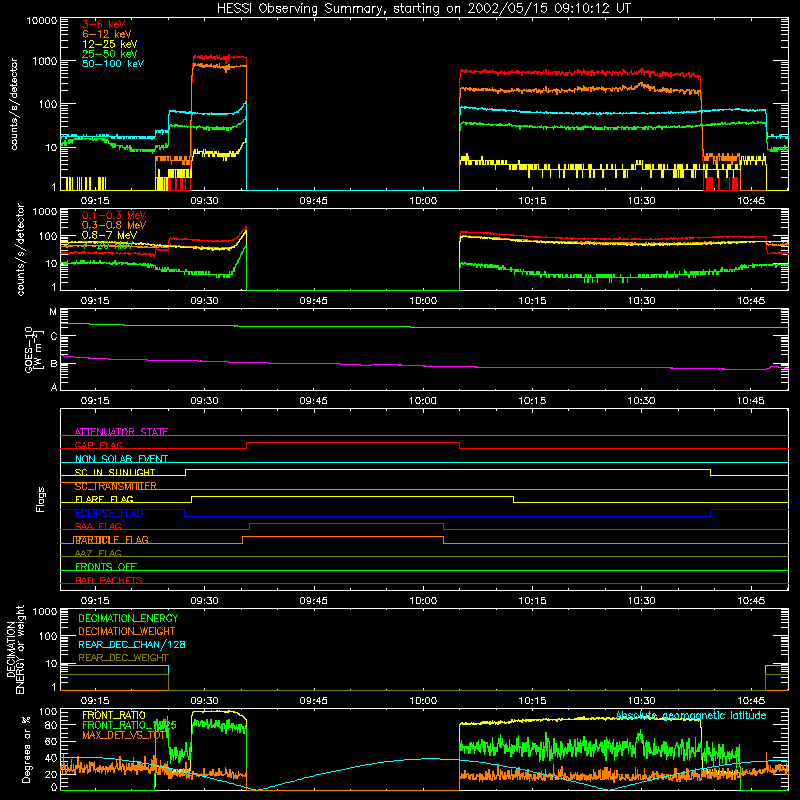
Task: Select the SC_IN_SUNLIGHT flag label
Action: pos(115,472)
